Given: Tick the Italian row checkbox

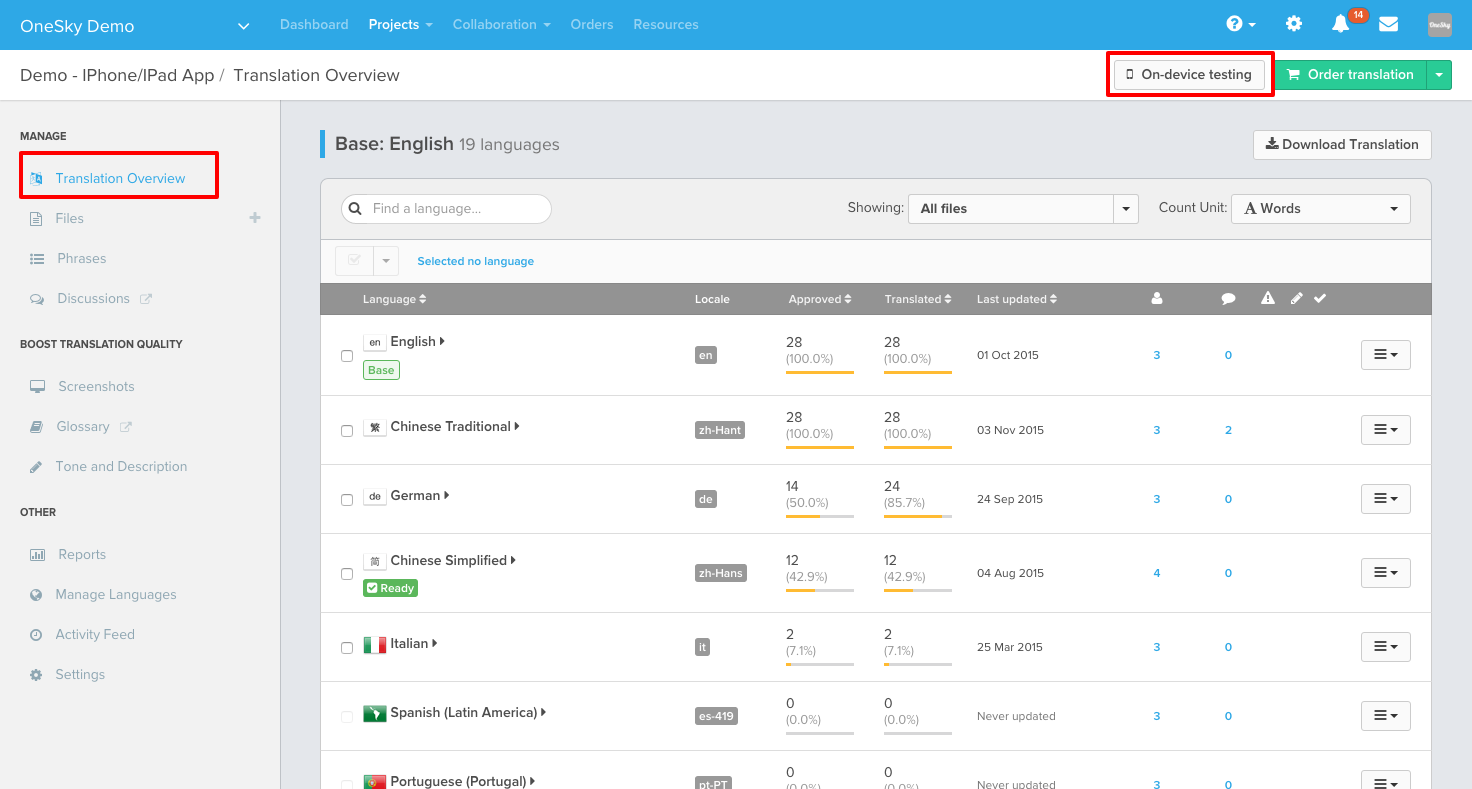Looking at the screenshot, I should tap(347, 648).
